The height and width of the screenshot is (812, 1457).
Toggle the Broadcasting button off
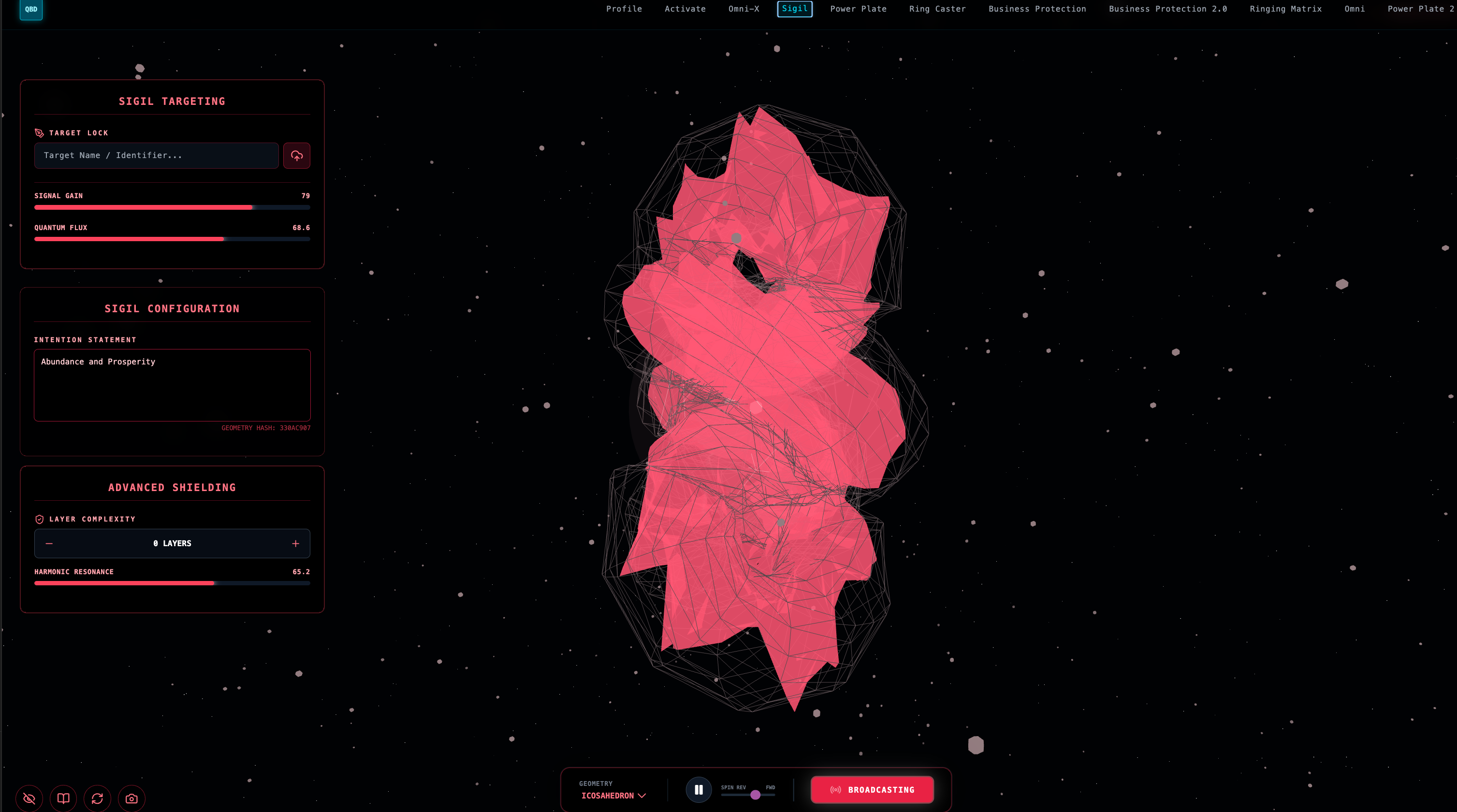(872, 790)
